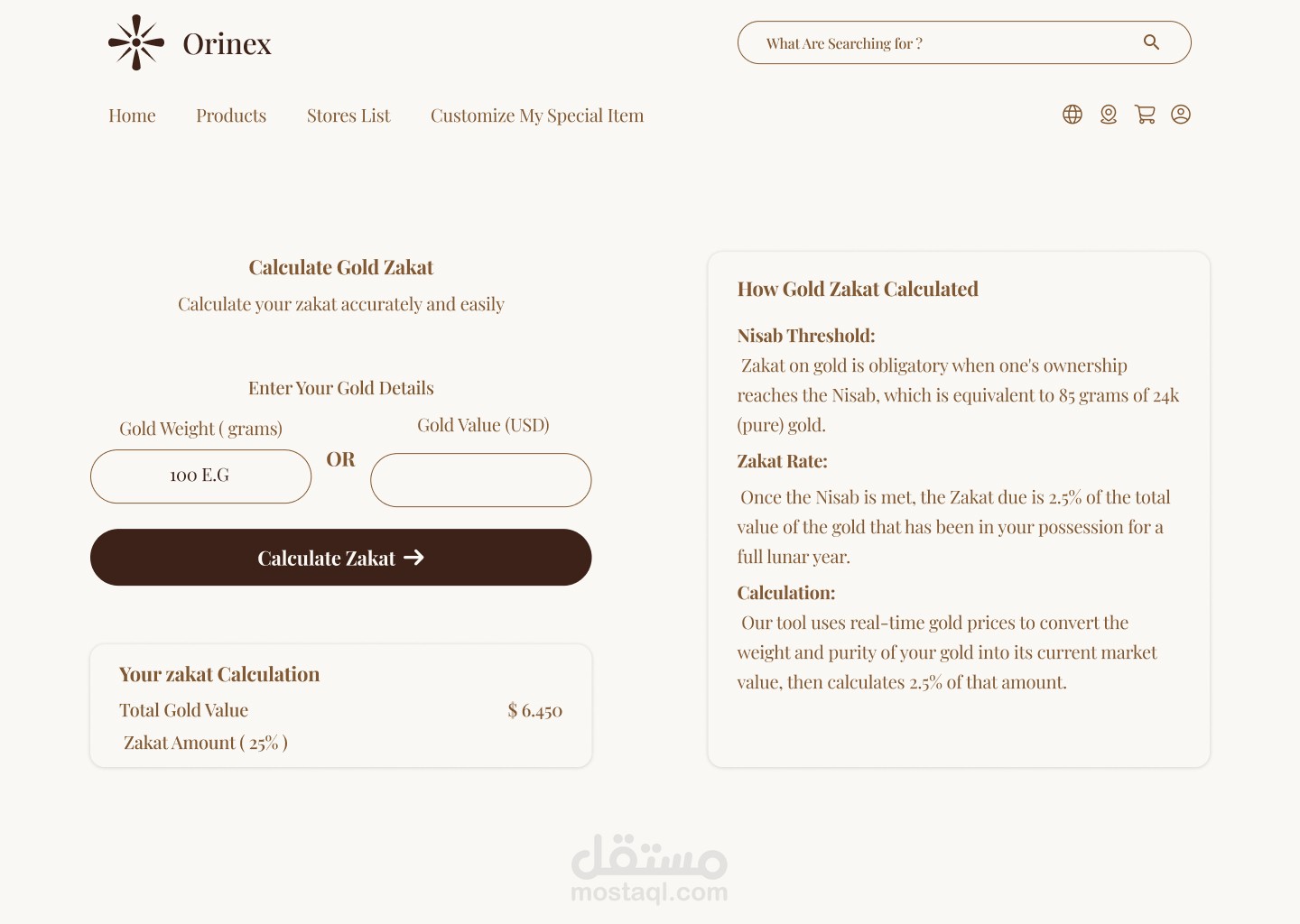This screenshot has height=924, width=1300.
Task: Click the Orinex brand name
Action: 227,43
